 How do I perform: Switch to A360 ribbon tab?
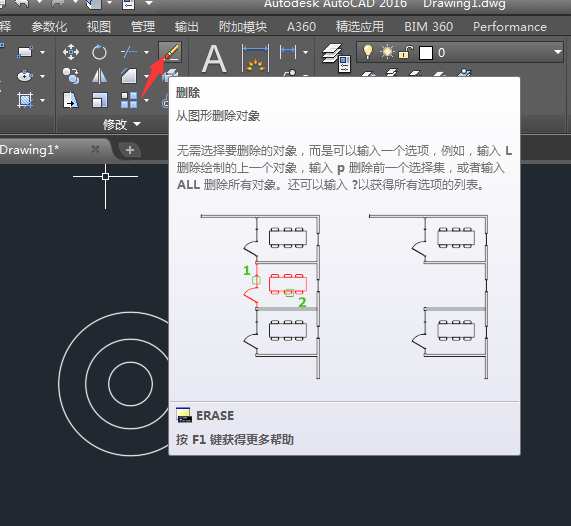301,27
